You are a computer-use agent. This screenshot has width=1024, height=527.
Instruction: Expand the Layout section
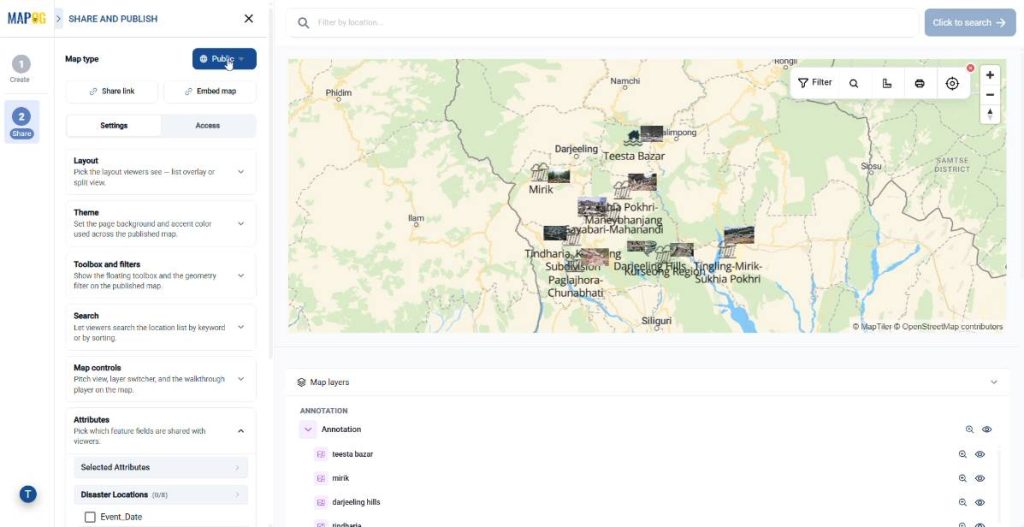[x=161, y=172]
